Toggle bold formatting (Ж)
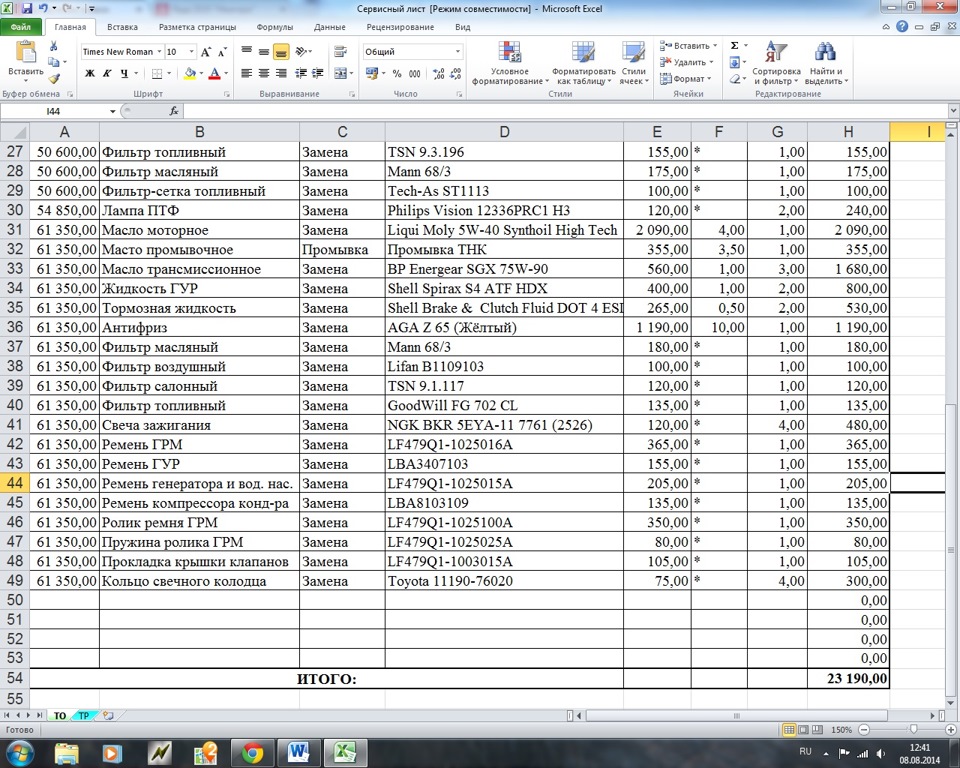This screenshot has width=960, height=768. [x=89, y=73]
